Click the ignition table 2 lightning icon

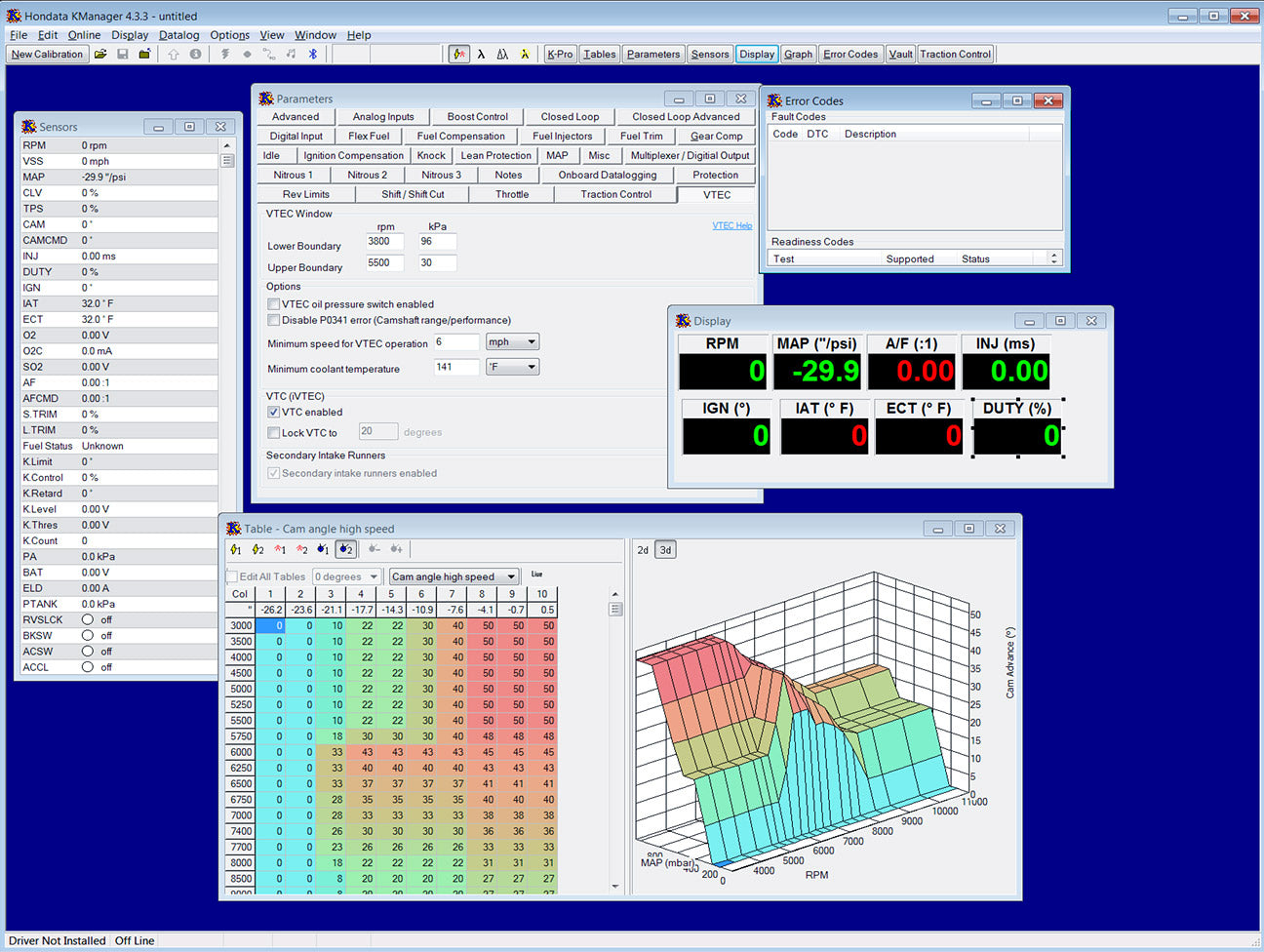coord(257,550)
